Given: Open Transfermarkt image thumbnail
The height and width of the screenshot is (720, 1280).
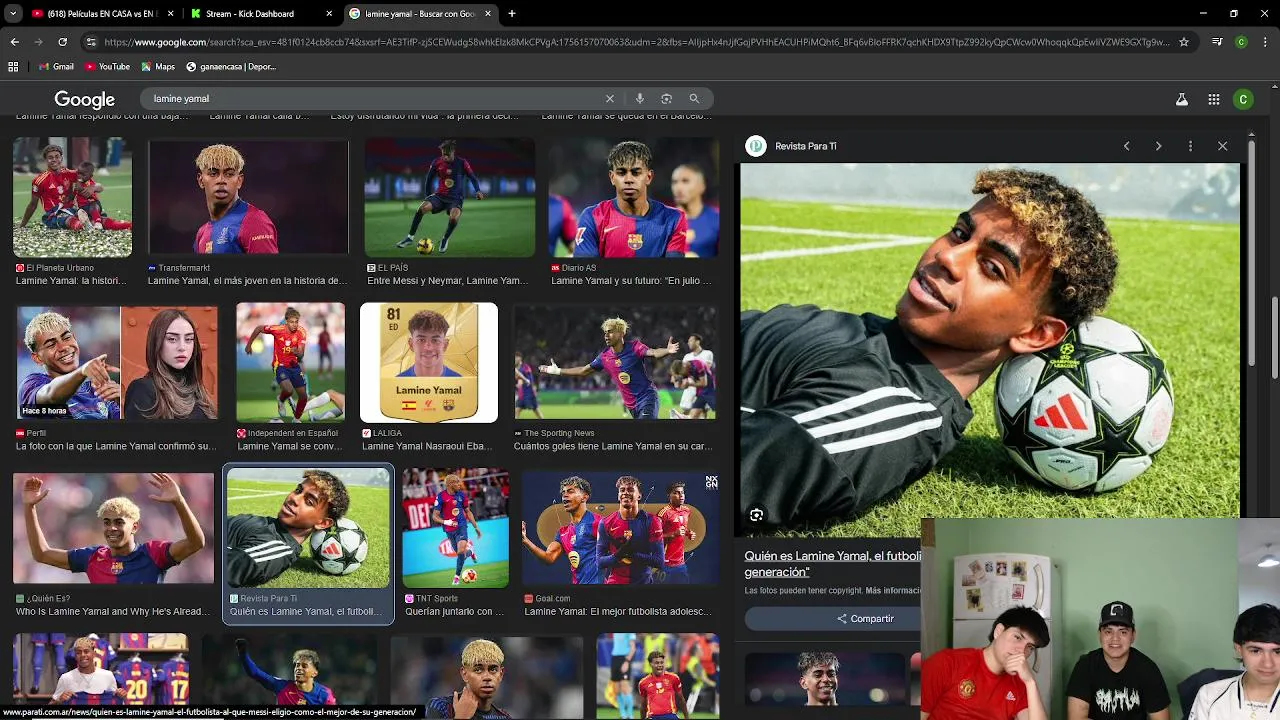Looking at the screenshot, I should click(248, 198).
